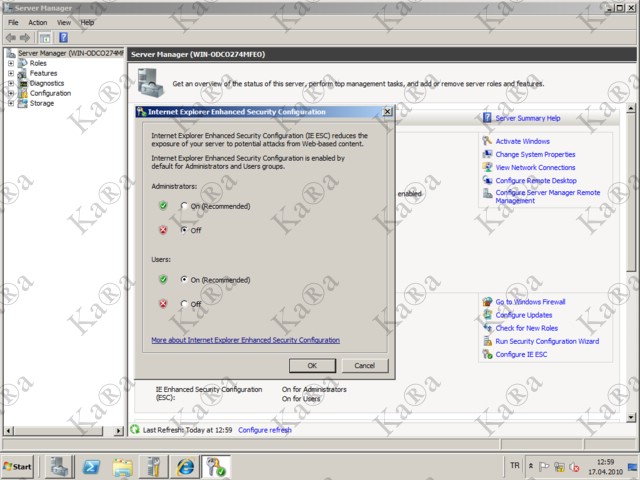Click the IE ESC keys taskbar button
Screen dimensions: 640x480
(x=216, y=467)
